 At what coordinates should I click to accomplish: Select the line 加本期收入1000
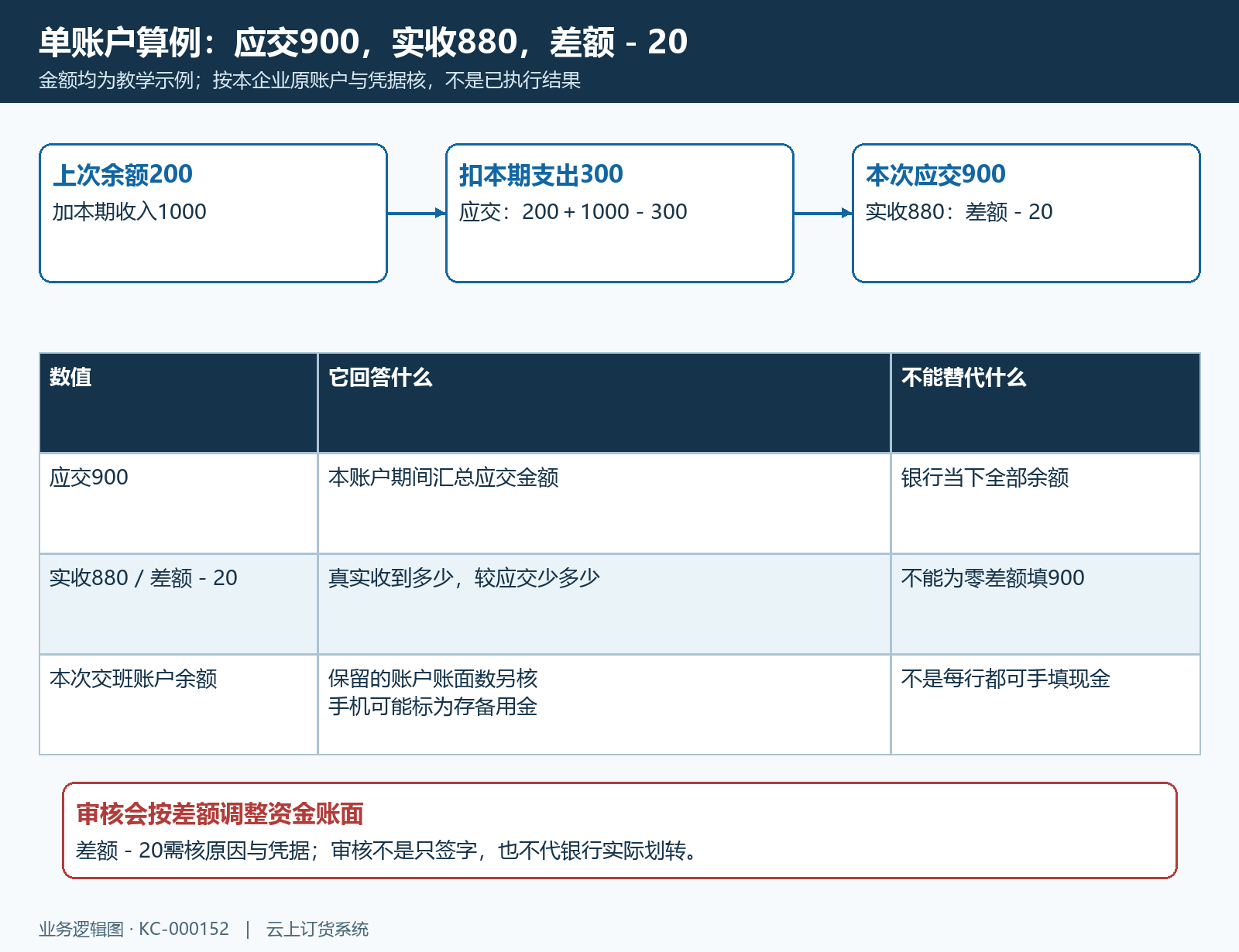coord(129,212)
